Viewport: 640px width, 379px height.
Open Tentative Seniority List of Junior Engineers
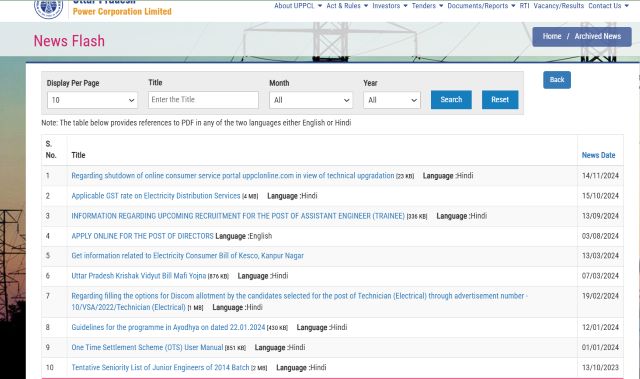point(160,367)
